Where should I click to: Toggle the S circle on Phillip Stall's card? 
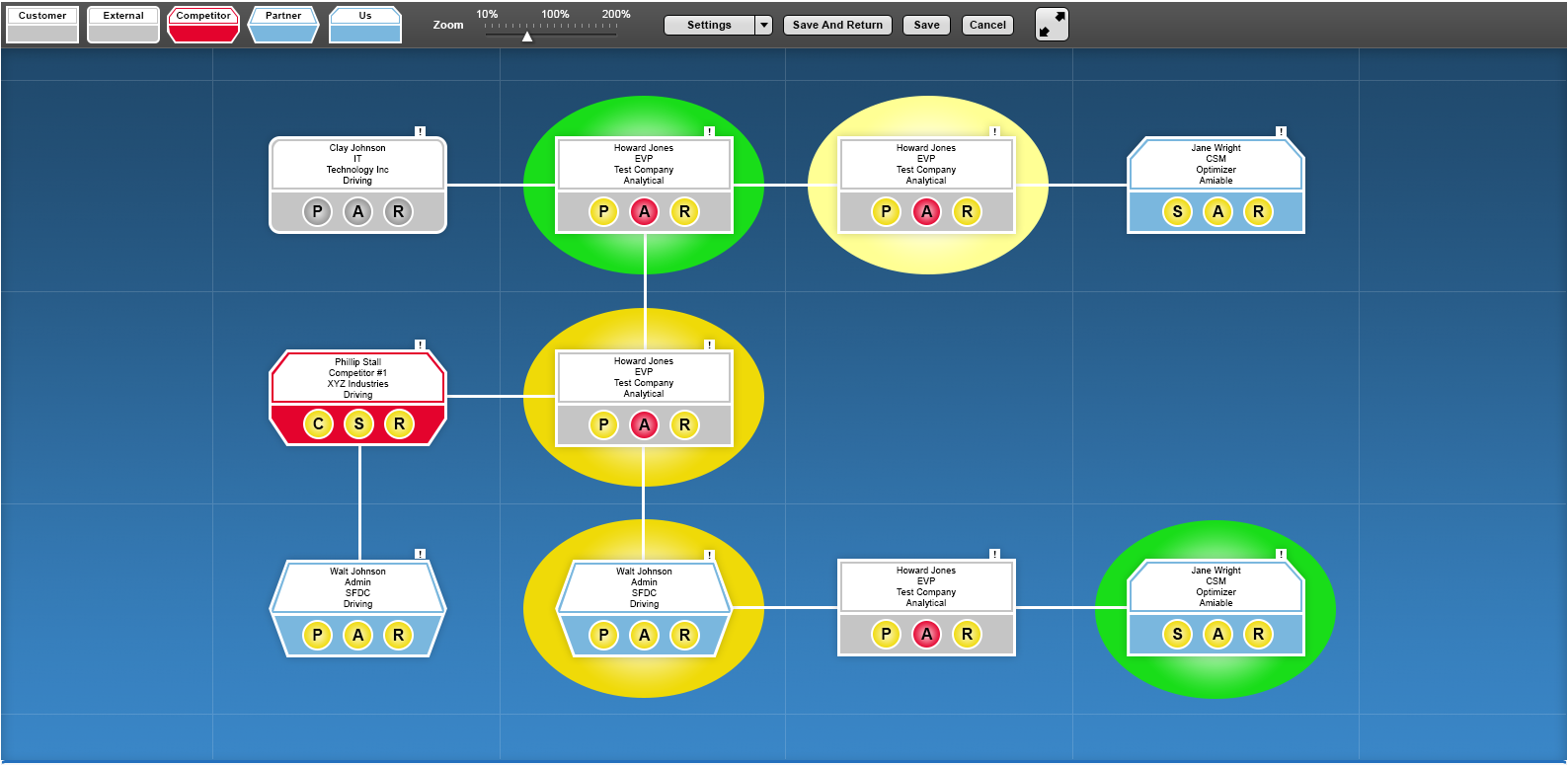358,423
